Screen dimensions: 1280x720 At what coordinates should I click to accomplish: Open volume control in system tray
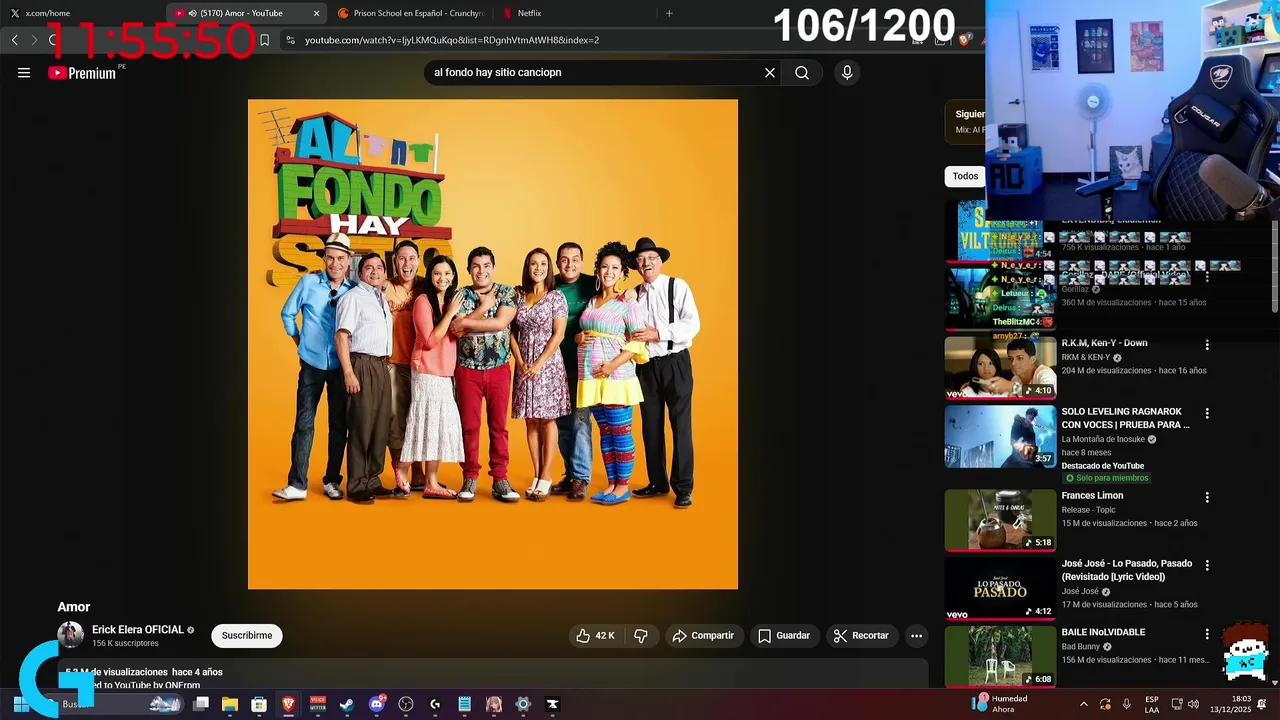coord(1193,704)
